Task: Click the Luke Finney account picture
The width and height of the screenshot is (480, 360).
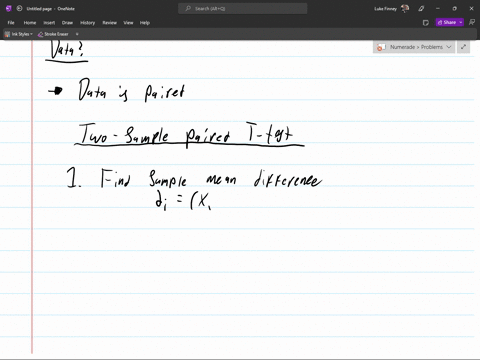Action: pos(405,9)
